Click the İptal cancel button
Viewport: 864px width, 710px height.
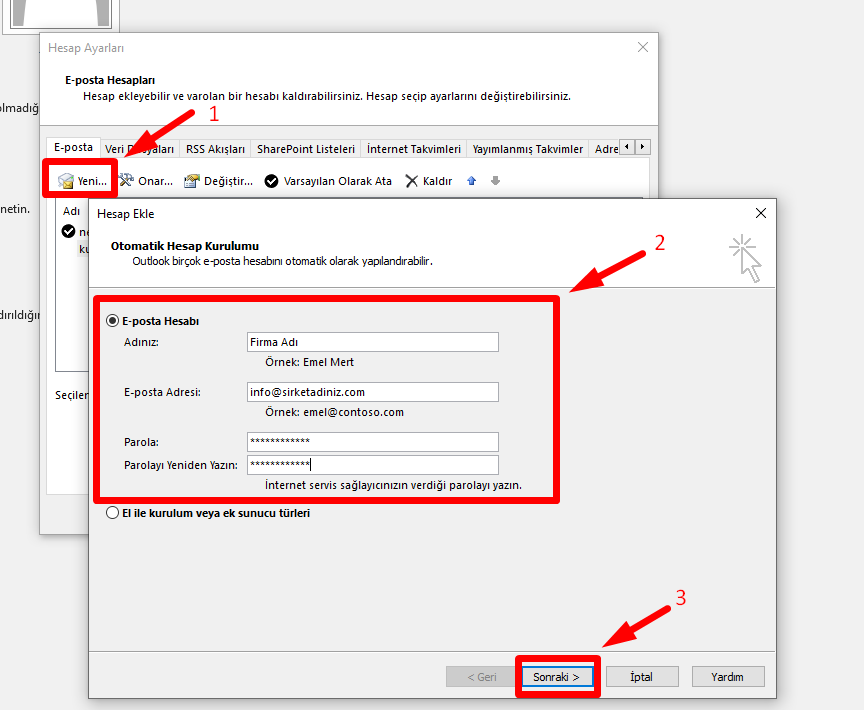(642, 677)
